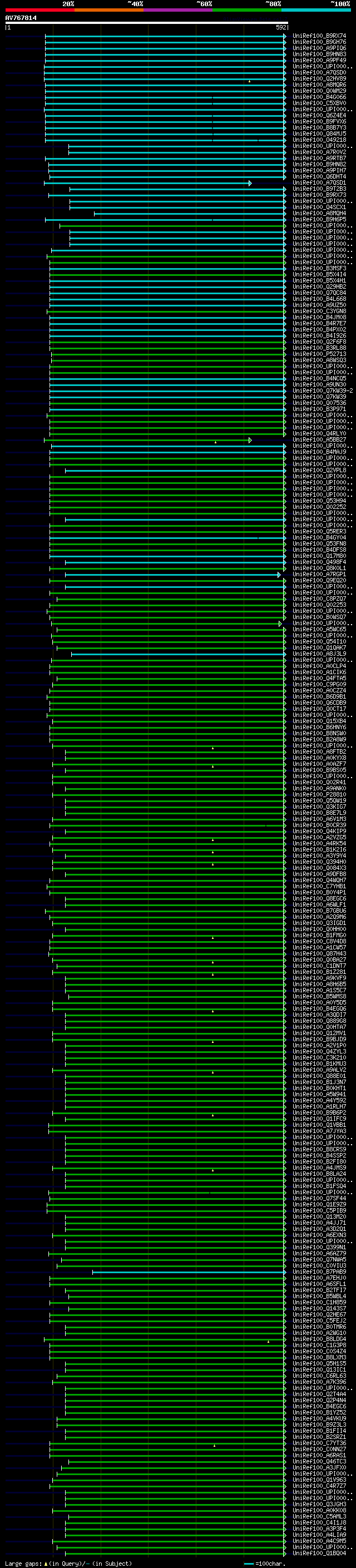Open hit UniRef100_B9HN83
356x1568 pixels.
coord(319,54)
